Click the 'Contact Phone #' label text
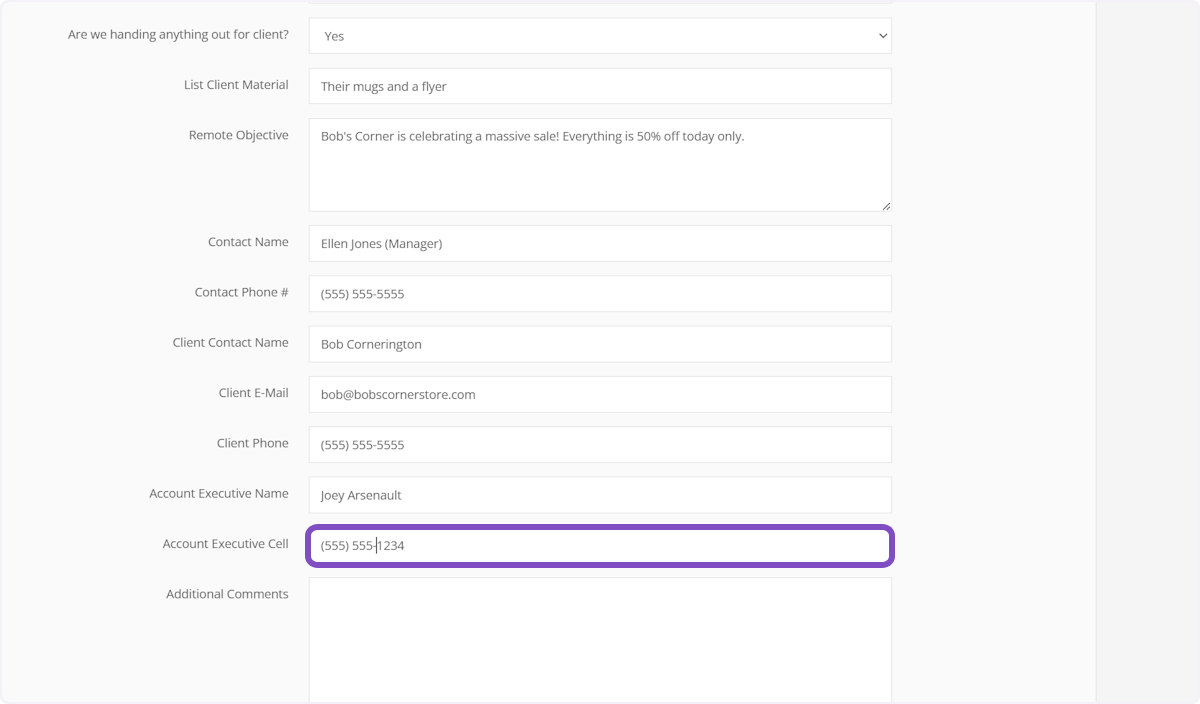 pos(241,292)
